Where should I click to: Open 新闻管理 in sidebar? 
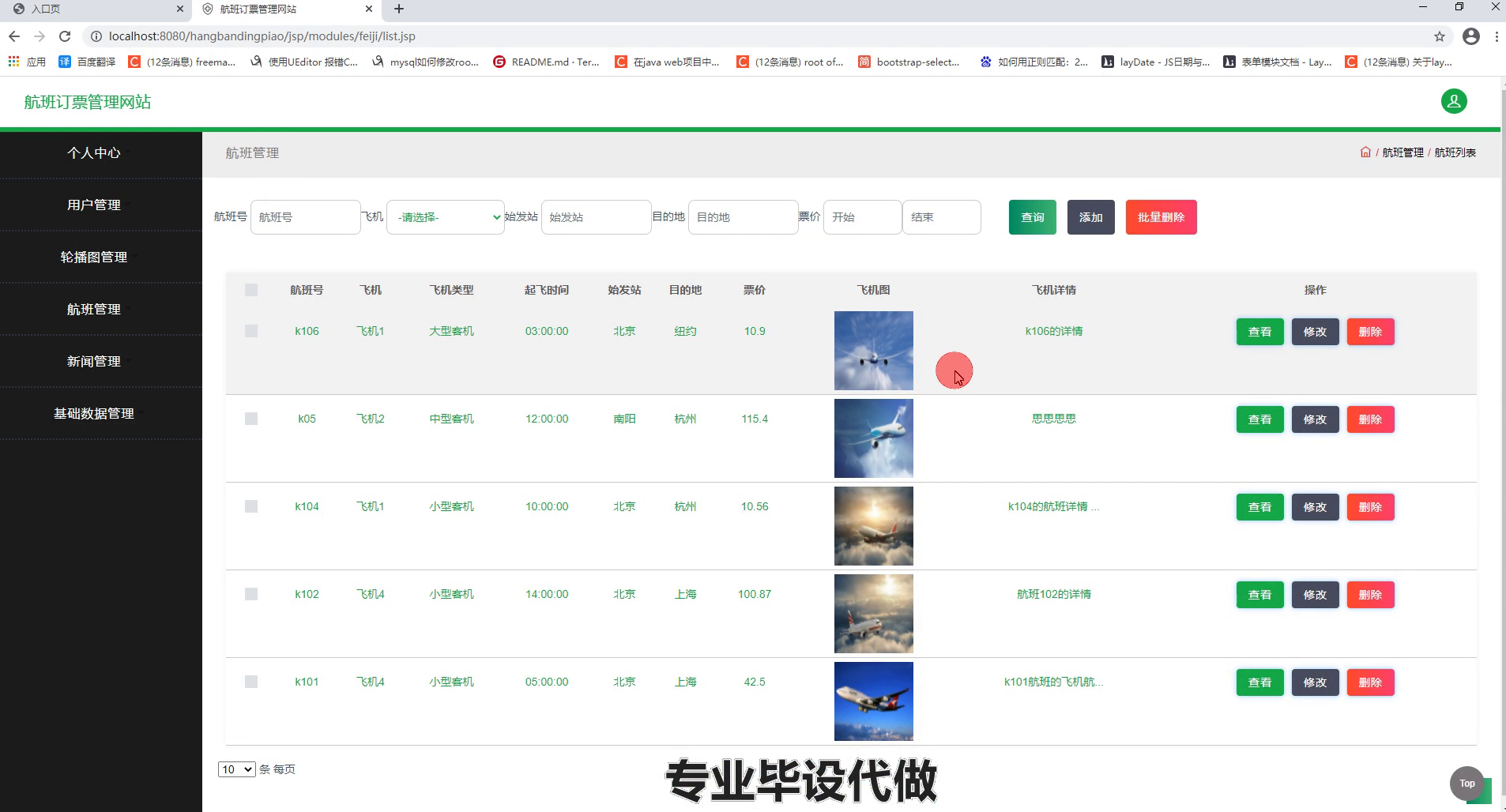(94, 361)
